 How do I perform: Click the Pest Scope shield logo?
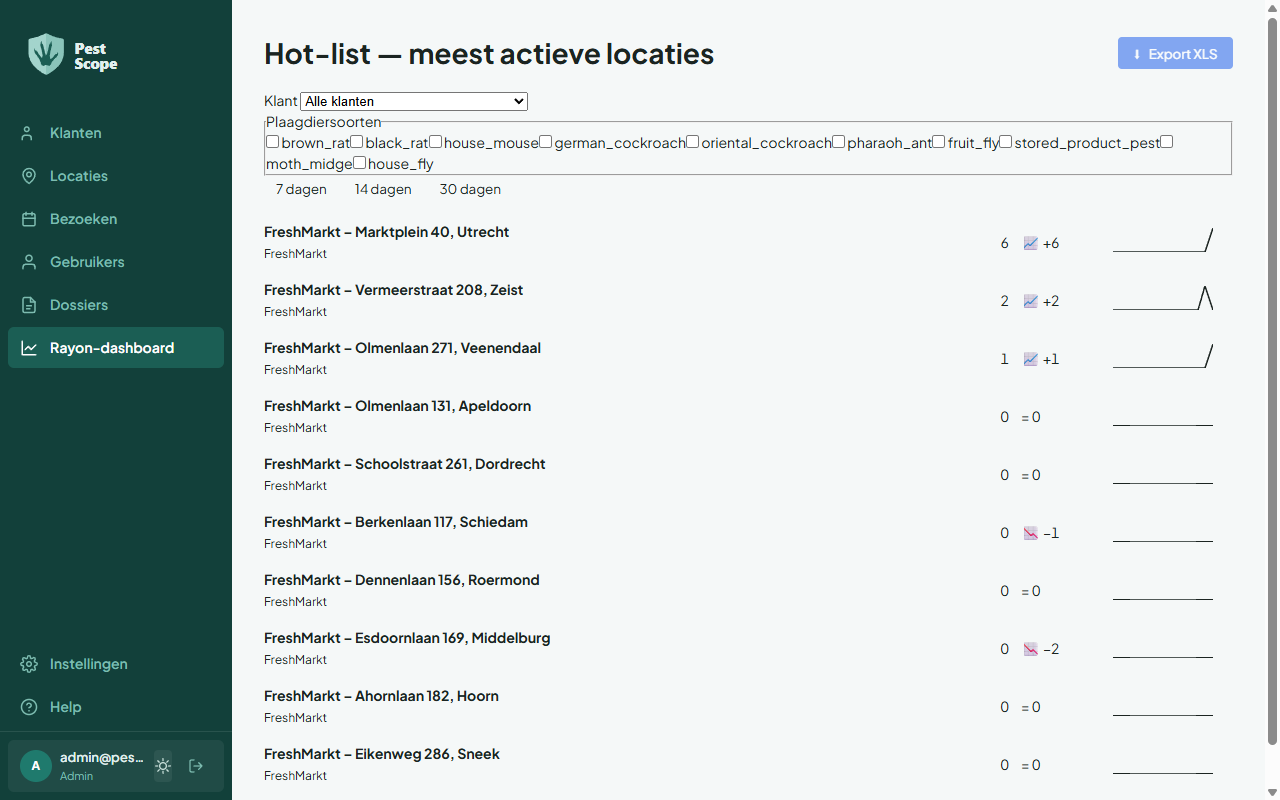(x=45, y=54)
